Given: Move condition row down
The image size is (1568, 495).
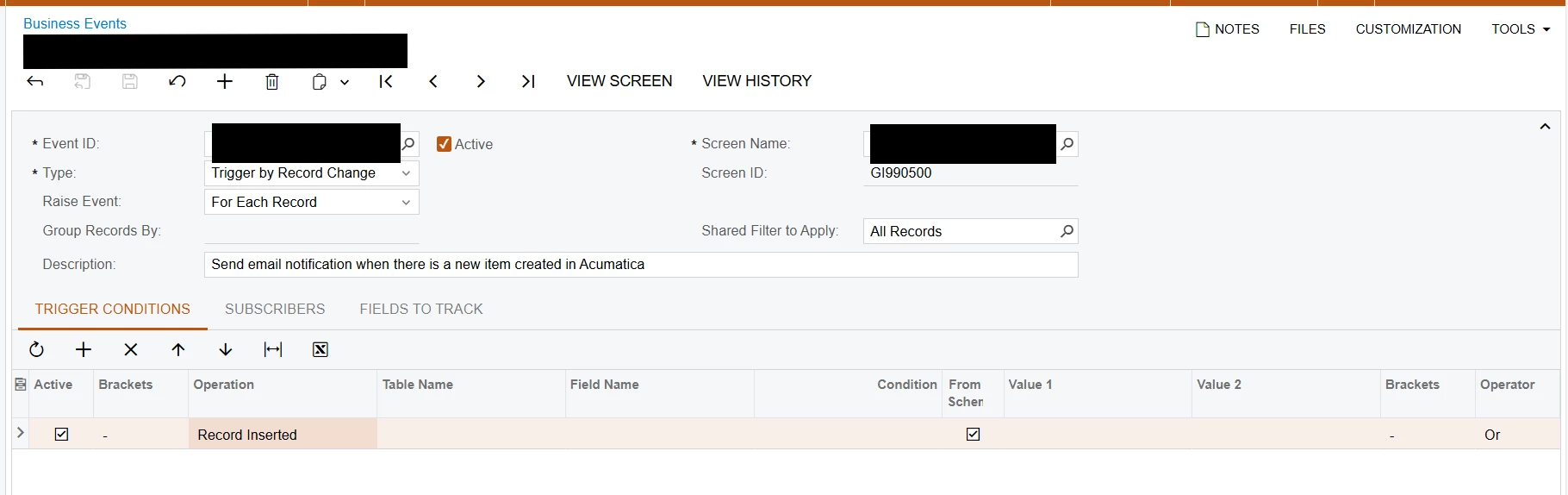Looking at the screenshot, I should (x=226, y=349).
